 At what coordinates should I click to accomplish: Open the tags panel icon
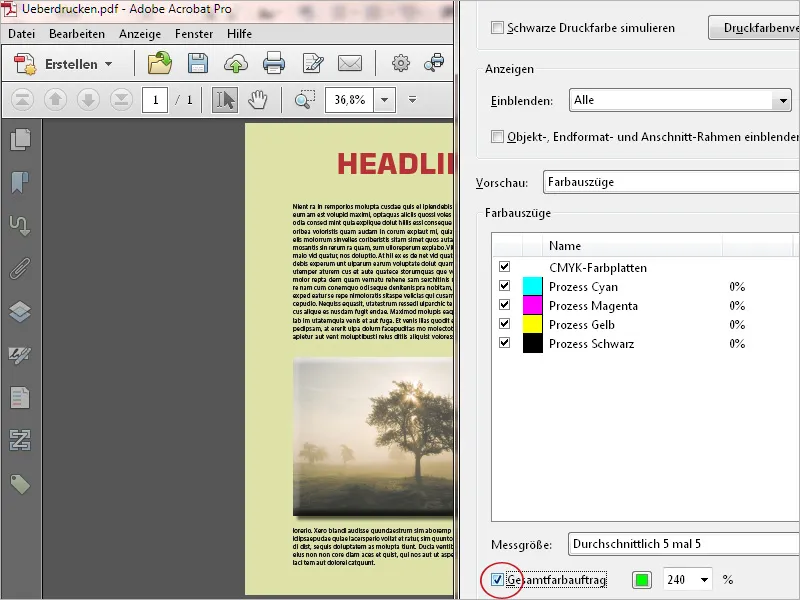(x=20, y=484)
